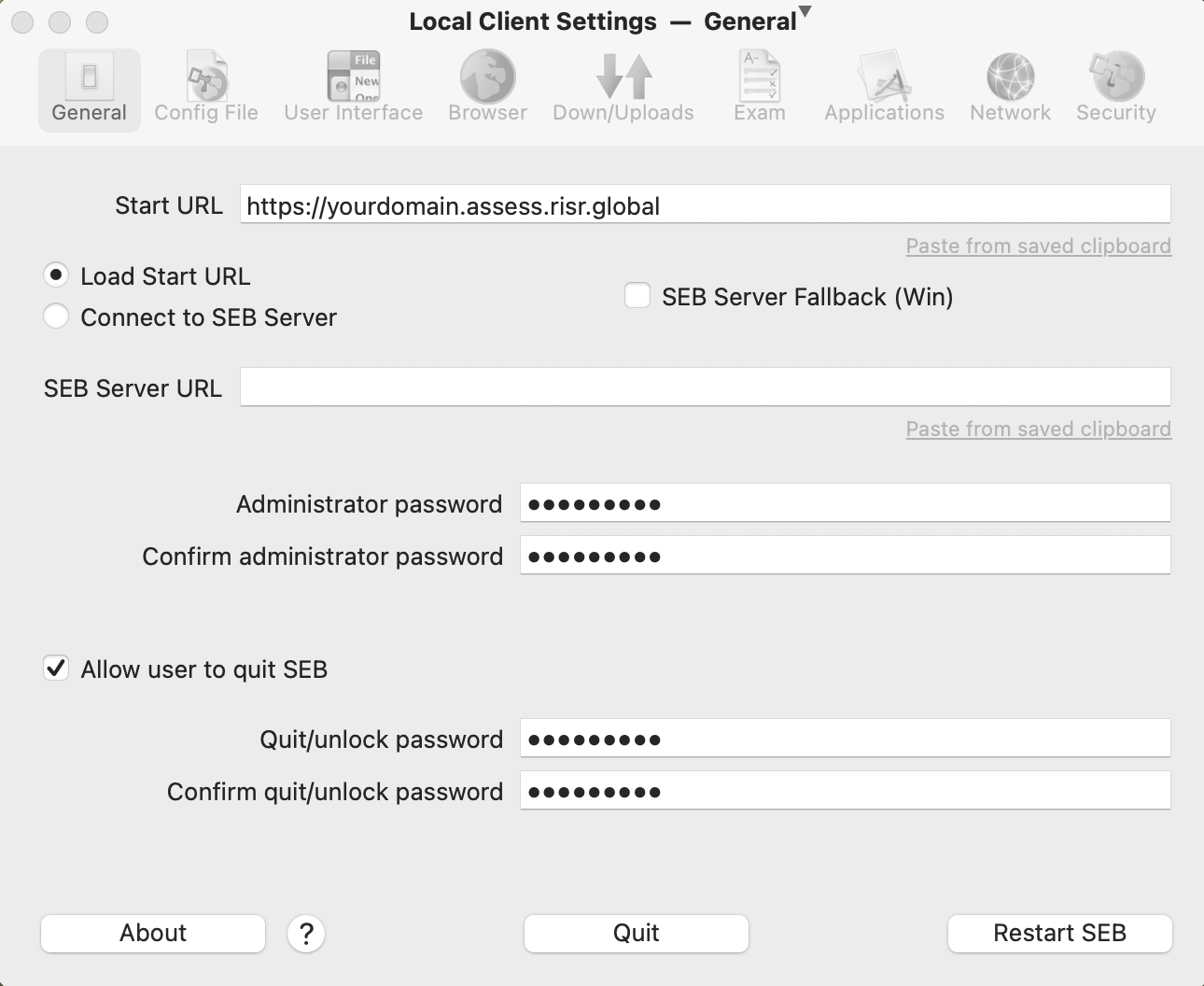The height and width of the screenshot is (986, 1204).
Task: Open the help question mark
Action: coord(306,933)
